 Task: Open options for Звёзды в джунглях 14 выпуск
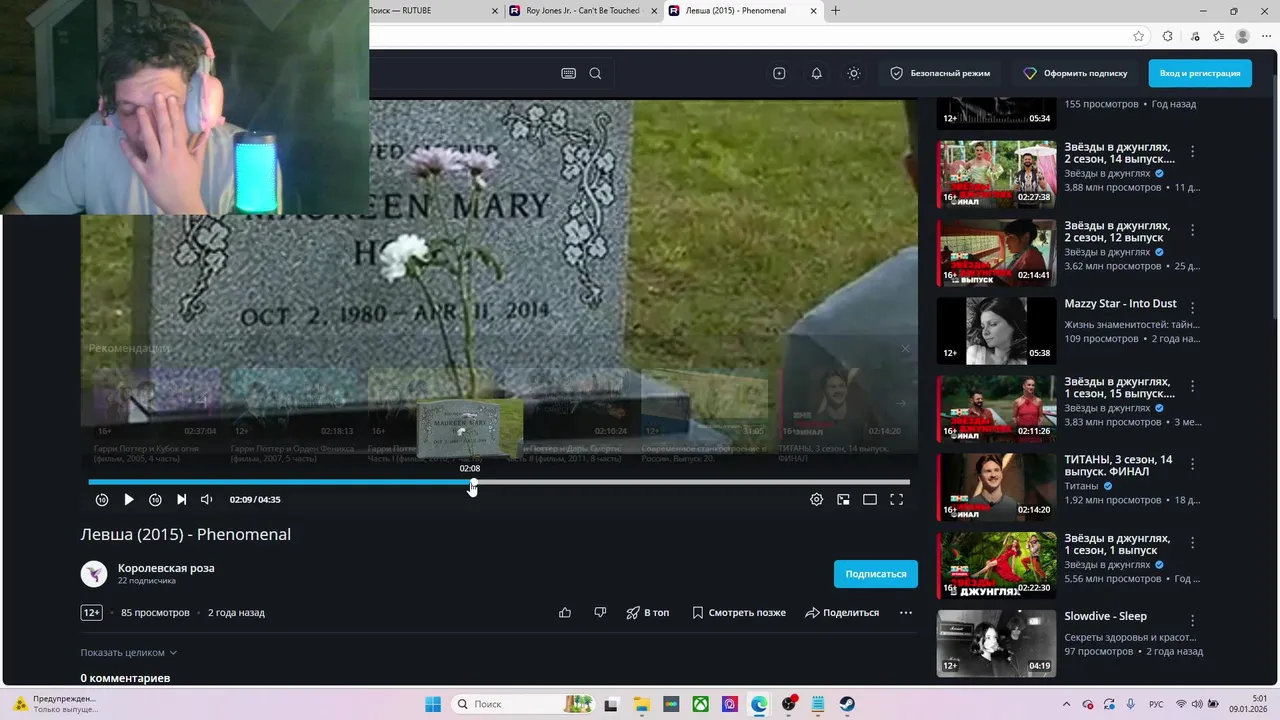click(x=1192, y=152)
